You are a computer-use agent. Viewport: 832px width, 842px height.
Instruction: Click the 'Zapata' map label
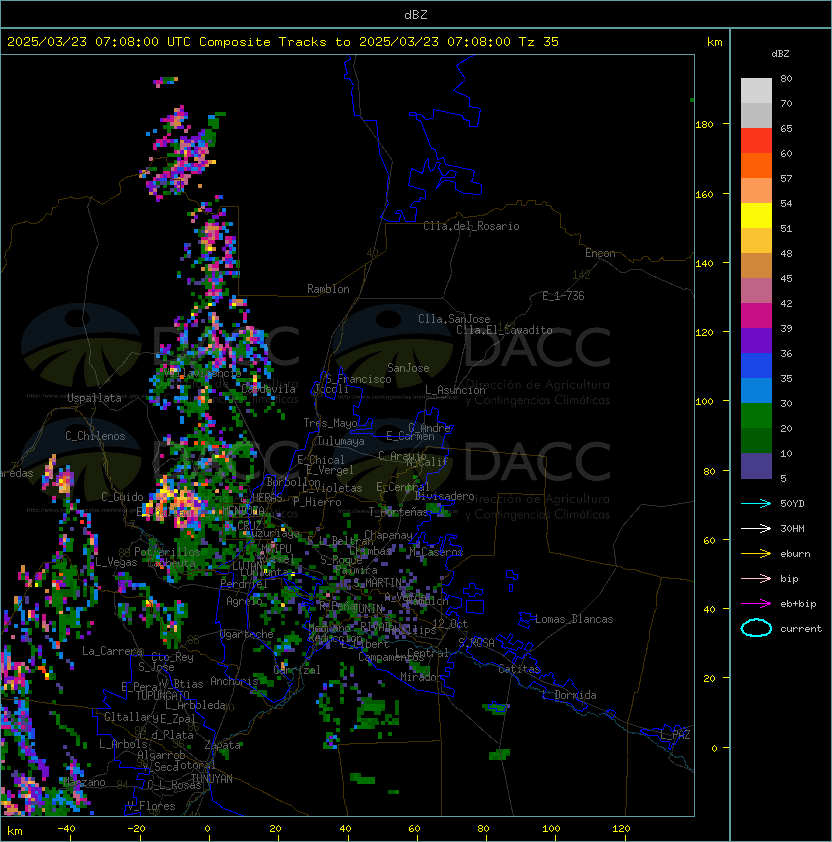pos(223,745)
